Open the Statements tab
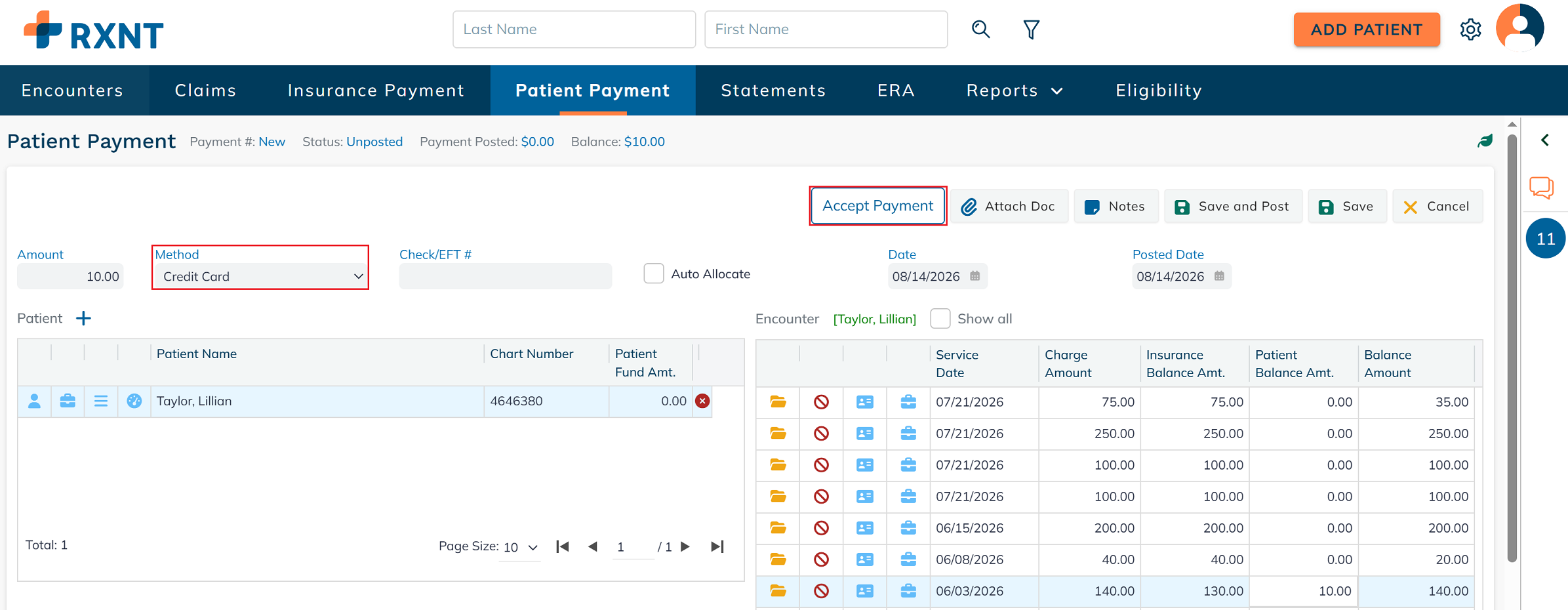The width and height of the screenshot is (1568, 610). [773, 91]
